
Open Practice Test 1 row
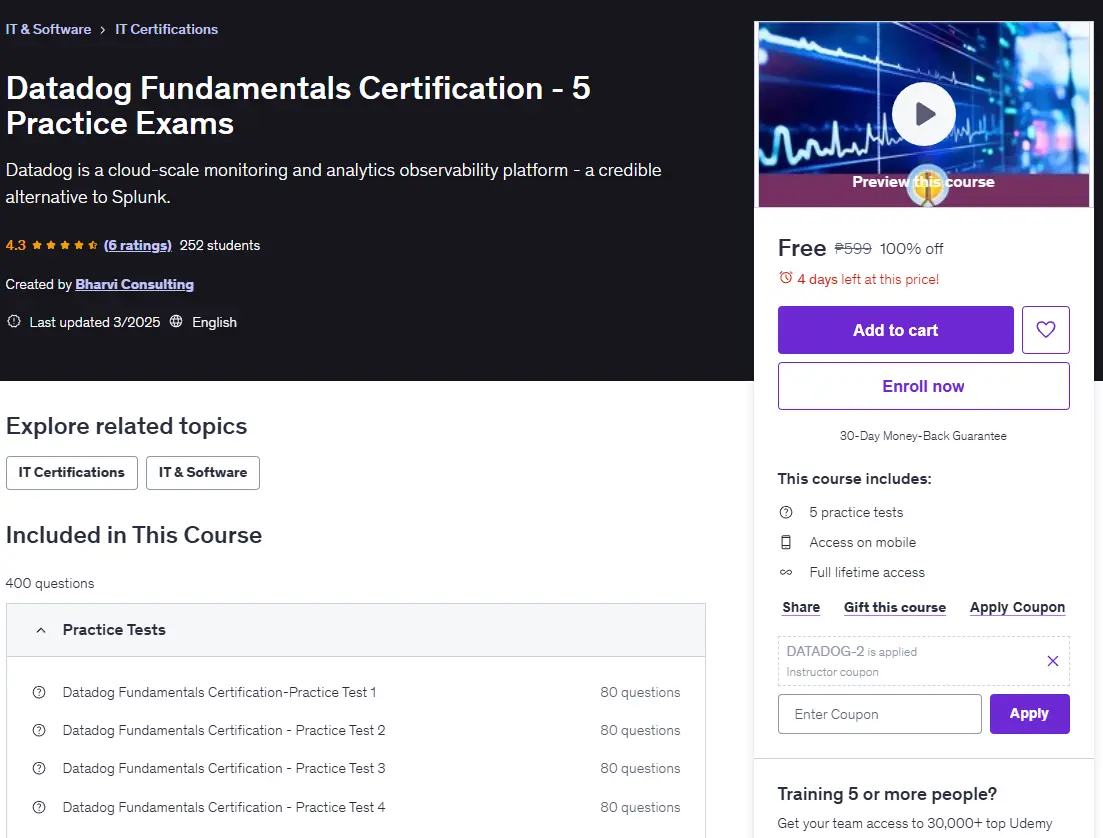356,692
